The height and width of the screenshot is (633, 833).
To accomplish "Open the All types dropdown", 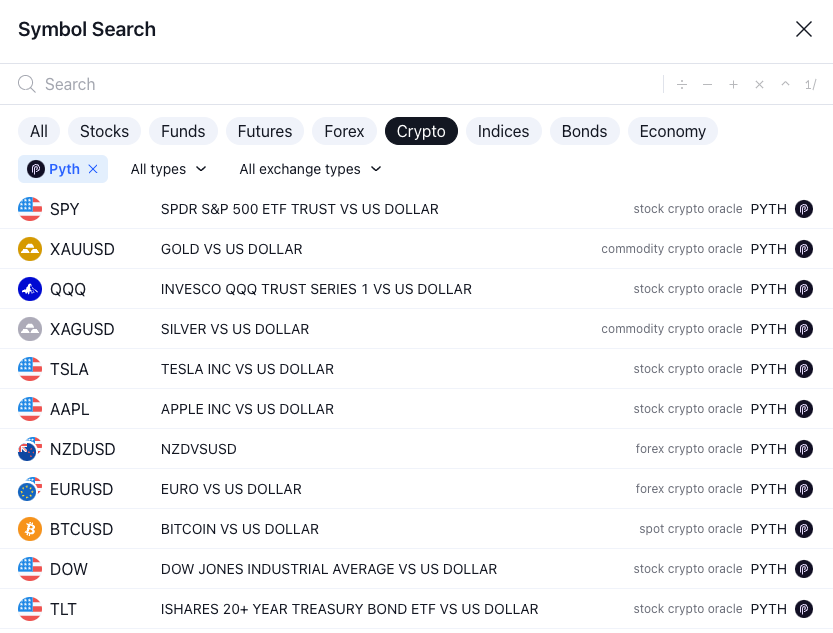I will click(x=168, y=169).
